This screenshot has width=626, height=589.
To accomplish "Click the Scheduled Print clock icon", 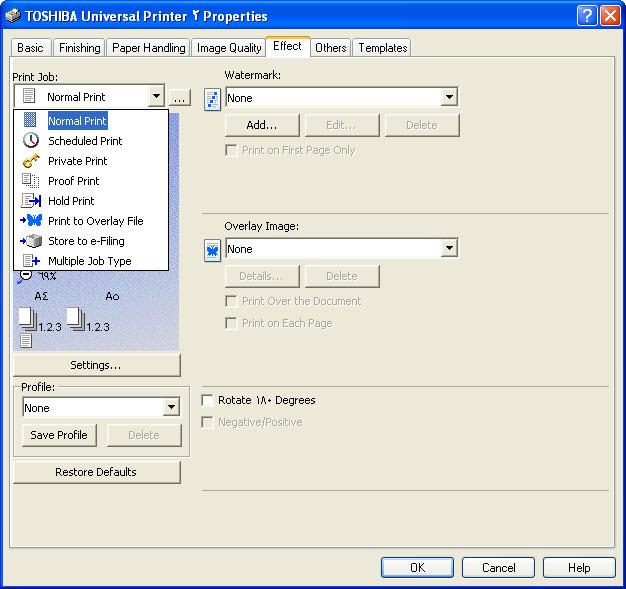I will [x=31, y=141].
